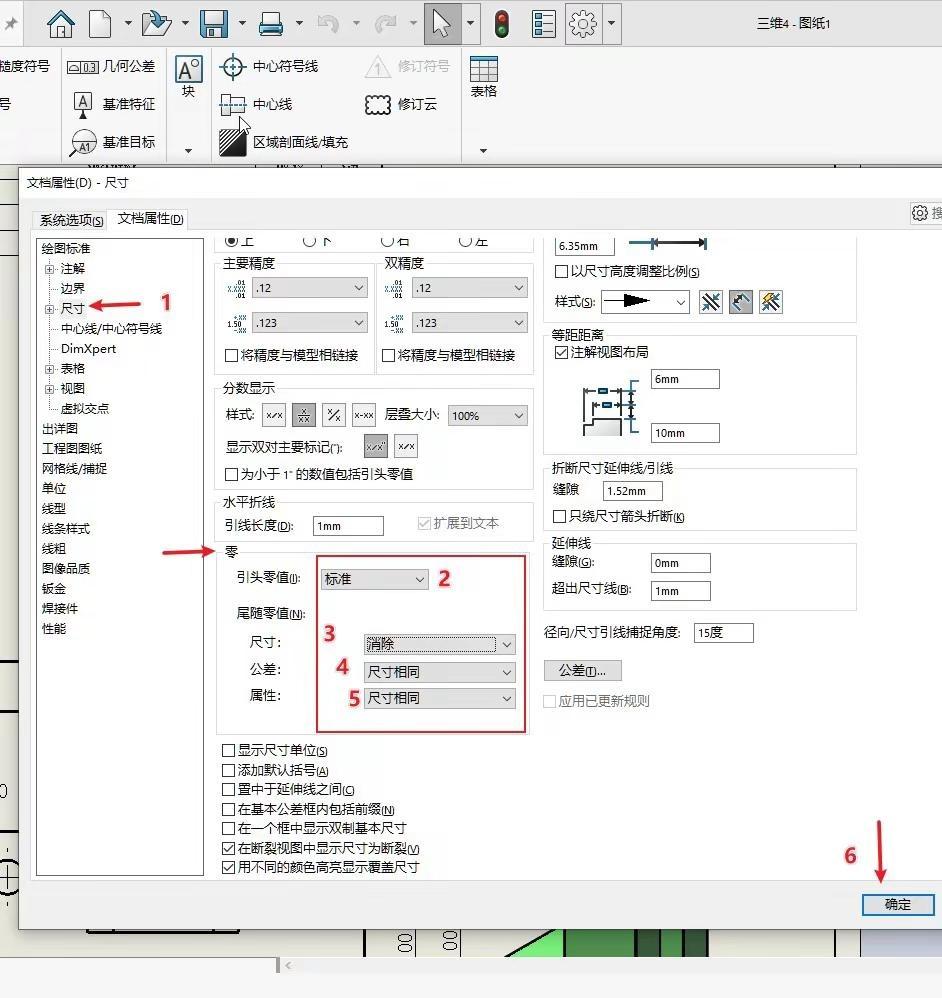The width and height of the screenshot is (942, 998).
Task: Click the traffic light Rebuild icon
Action: pos(502,24)
